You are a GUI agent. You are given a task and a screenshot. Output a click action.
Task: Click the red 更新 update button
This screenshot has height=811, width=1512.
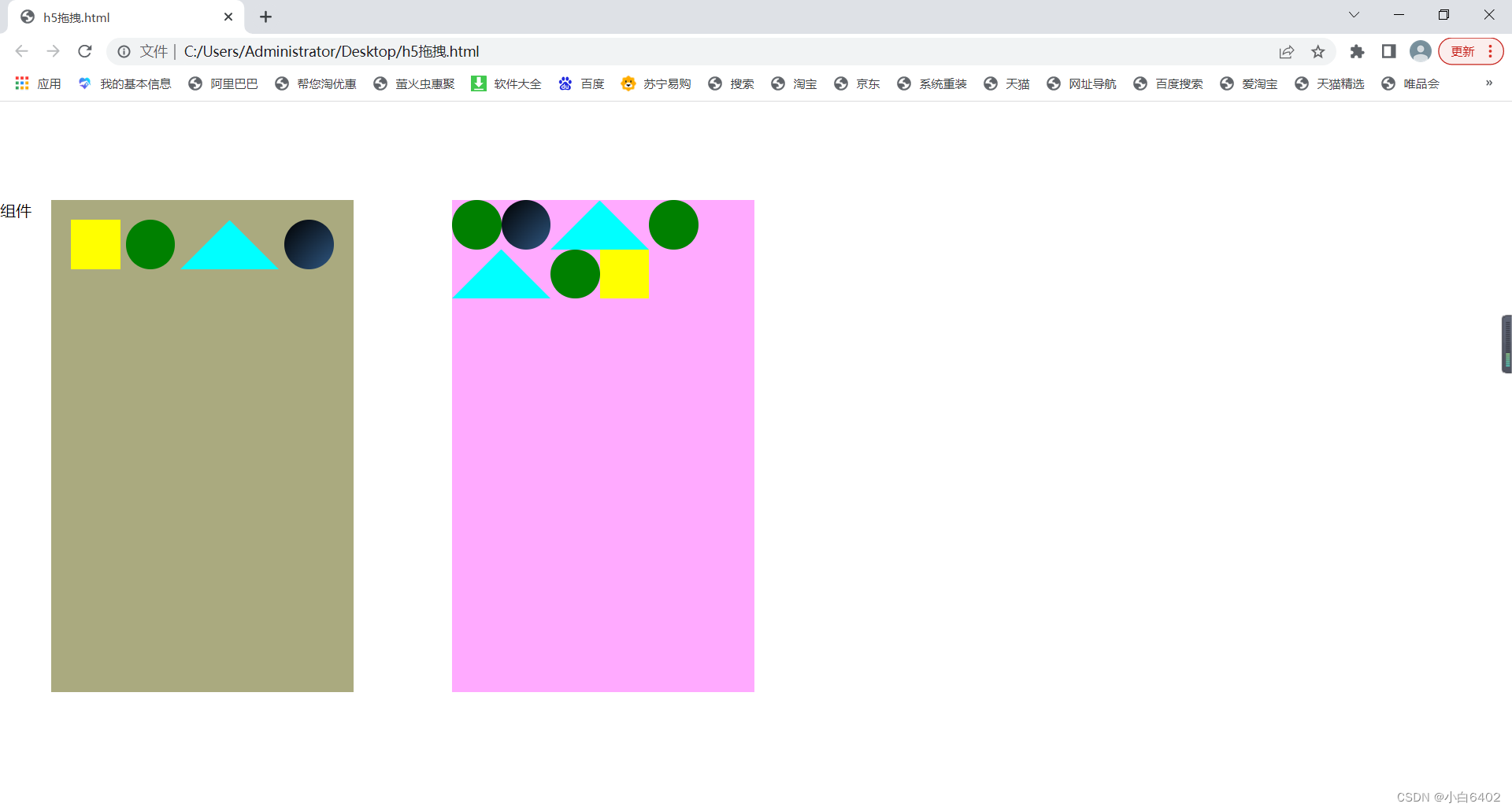point(1462,51)
